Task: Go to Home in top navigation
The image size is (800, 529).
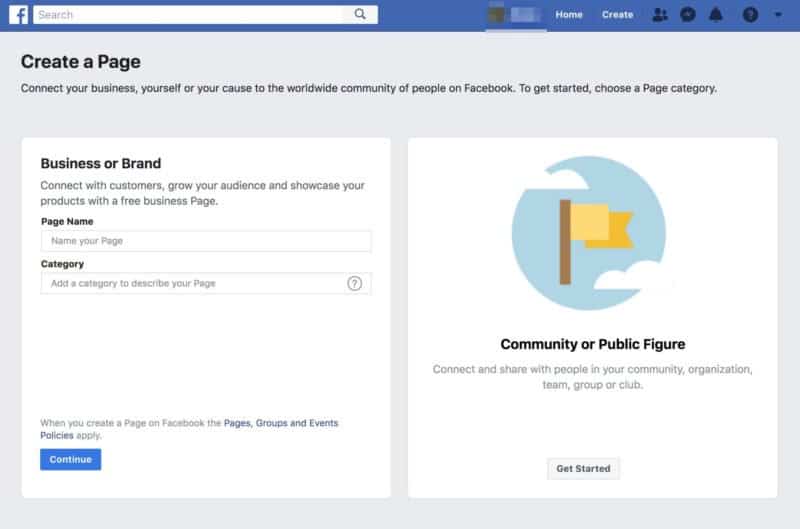Action: tap(569, 15)
